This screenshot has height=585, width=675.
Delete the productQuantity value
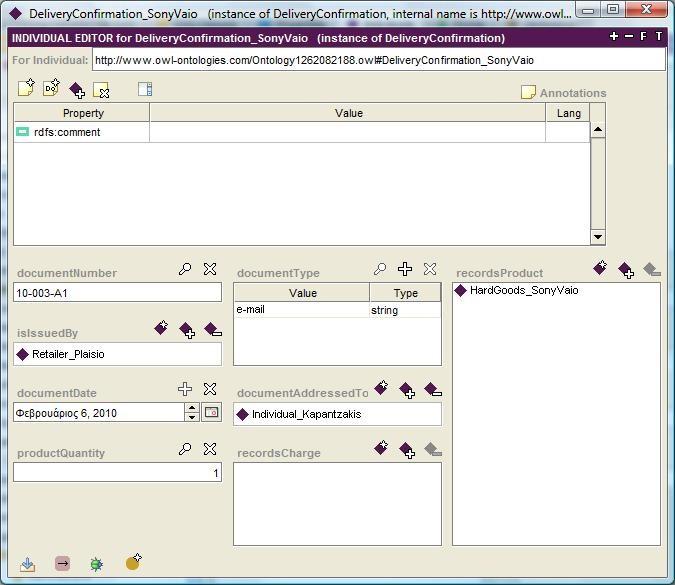(210, 449)
